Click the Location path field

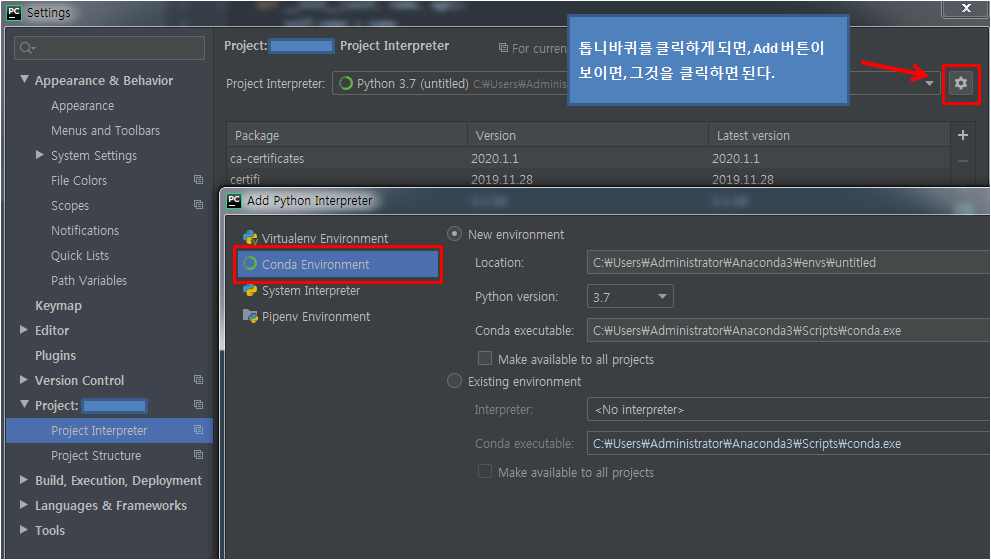click(x=788, y=262)
